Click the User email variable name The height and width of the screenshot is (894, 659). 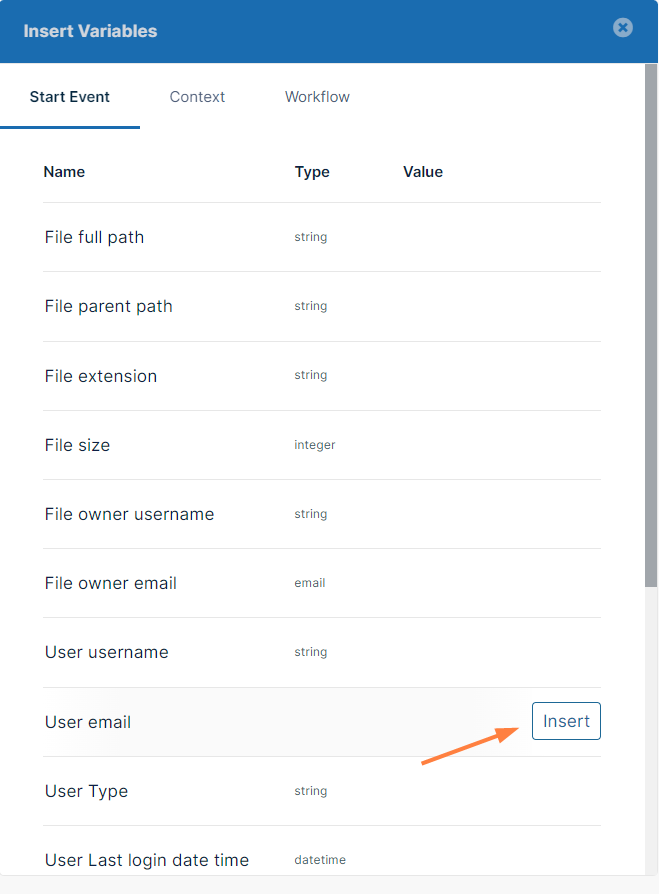click(x=88, y=722)
